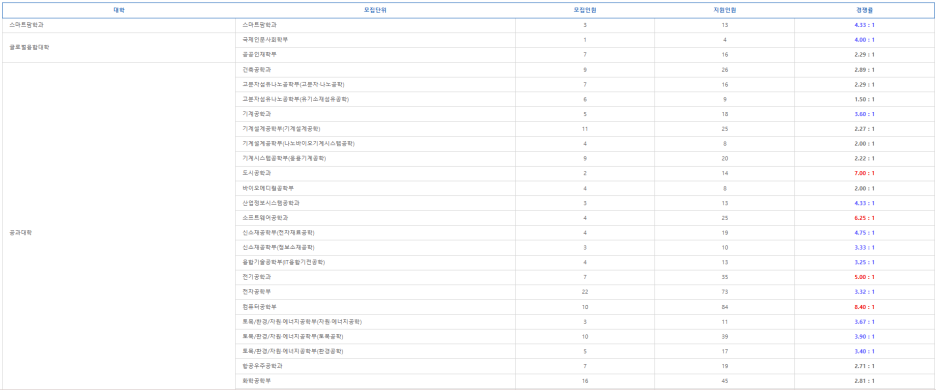Click the 경쟁률 column header

[864, 11]
